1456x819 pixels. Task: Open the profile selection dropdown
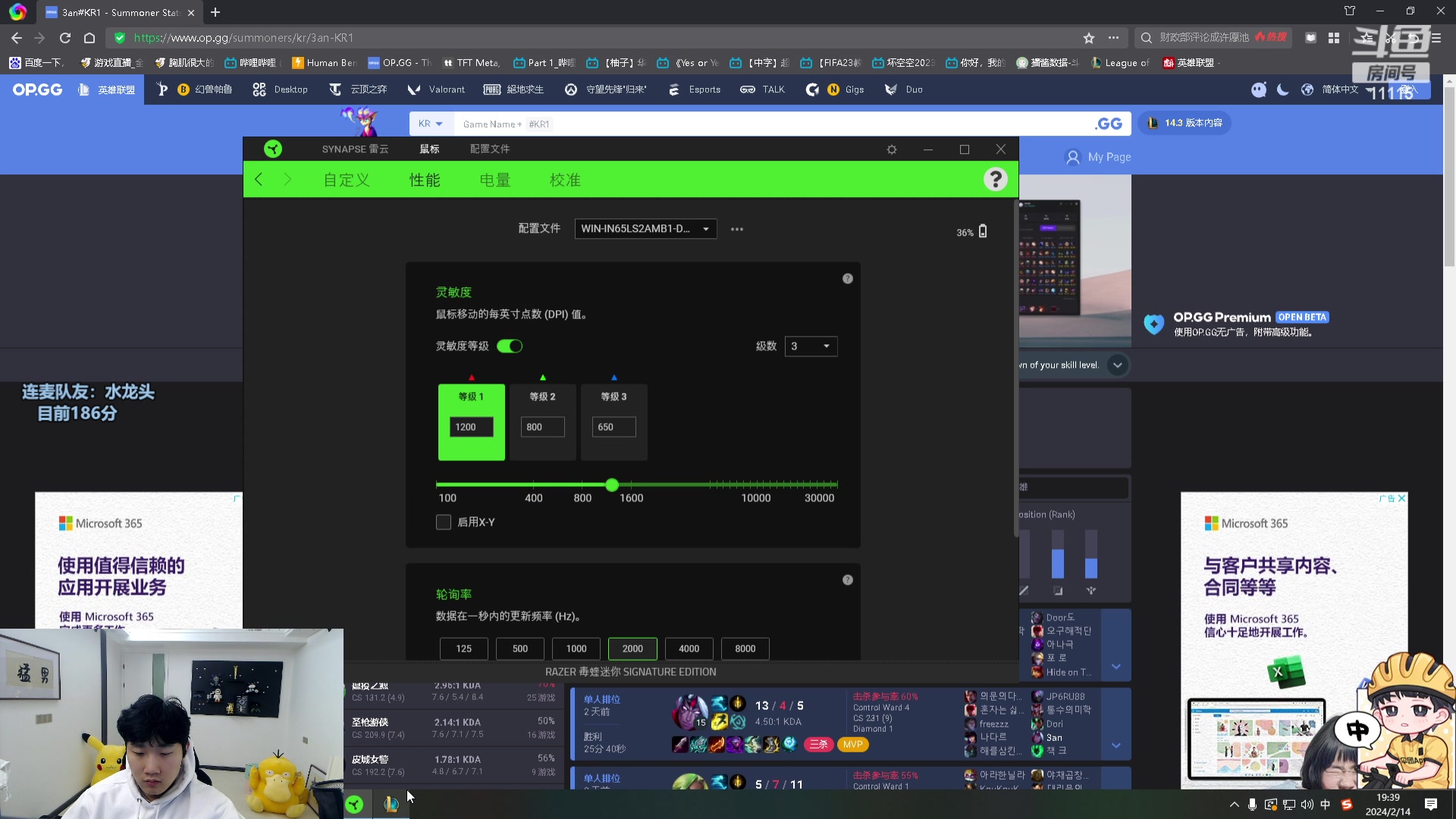point(645,229)
